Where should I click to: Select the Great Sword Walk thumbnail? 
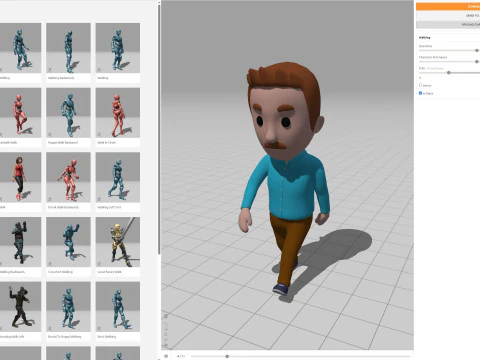[118, 242]
